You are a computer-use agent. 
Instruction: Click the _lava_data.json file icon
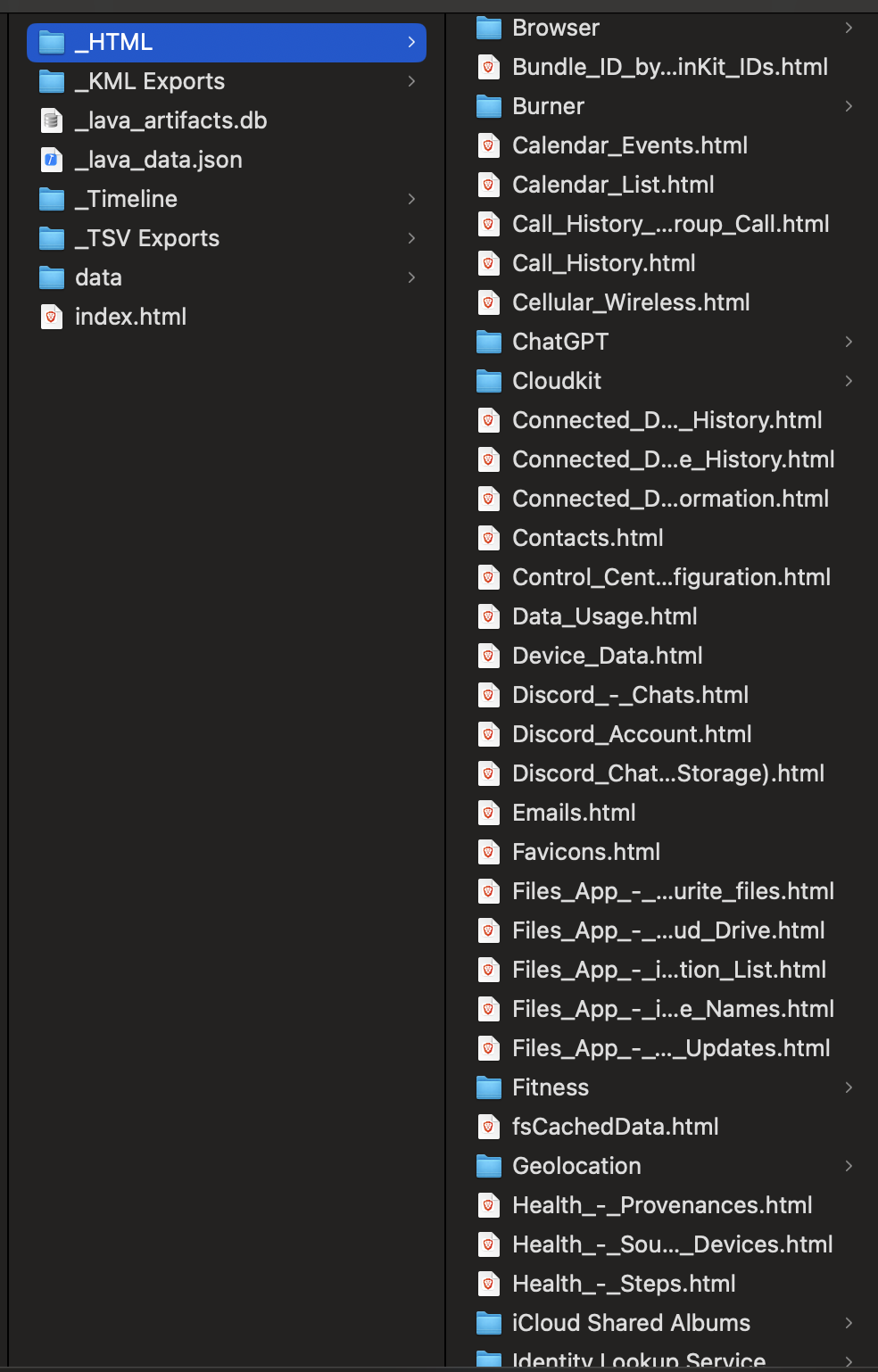click(x=52, y=160)
